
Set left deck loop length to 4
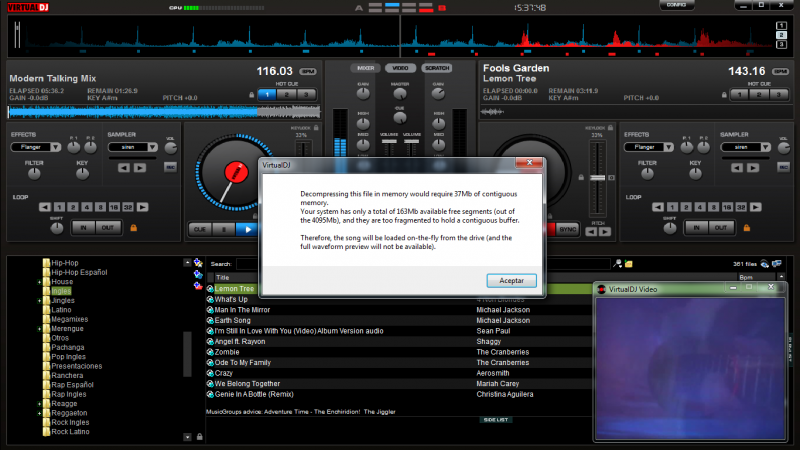coord(87,207)
